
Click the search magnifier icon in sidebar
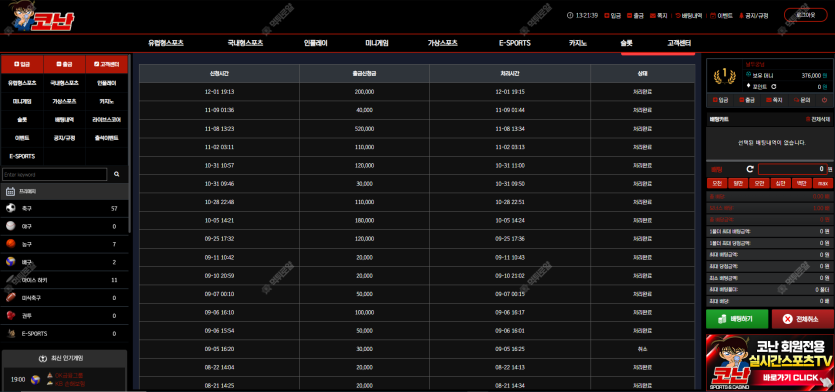(x=117, y=174)
